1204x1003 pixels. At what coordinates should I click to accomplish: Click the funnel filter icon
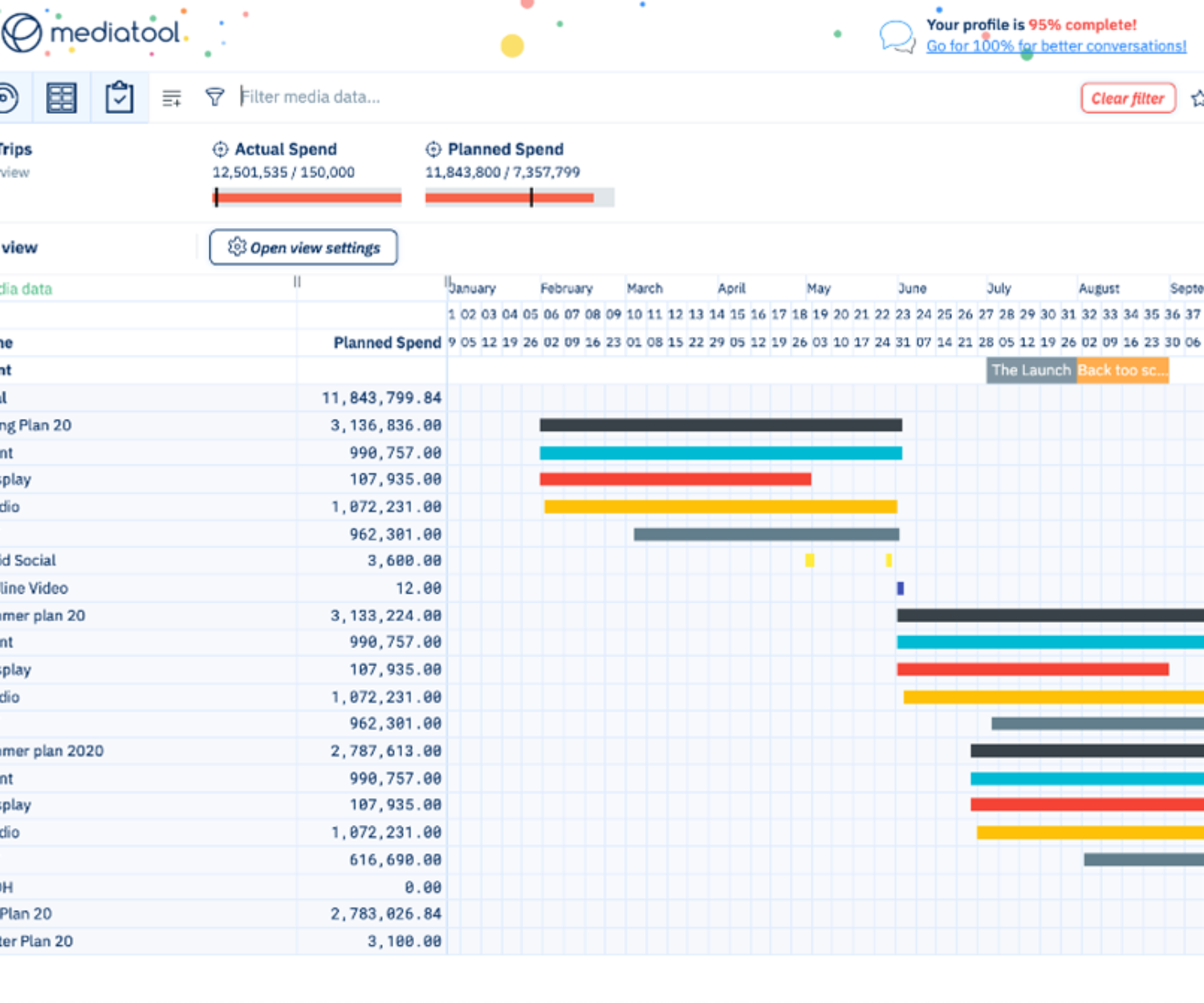coord(214,98)
